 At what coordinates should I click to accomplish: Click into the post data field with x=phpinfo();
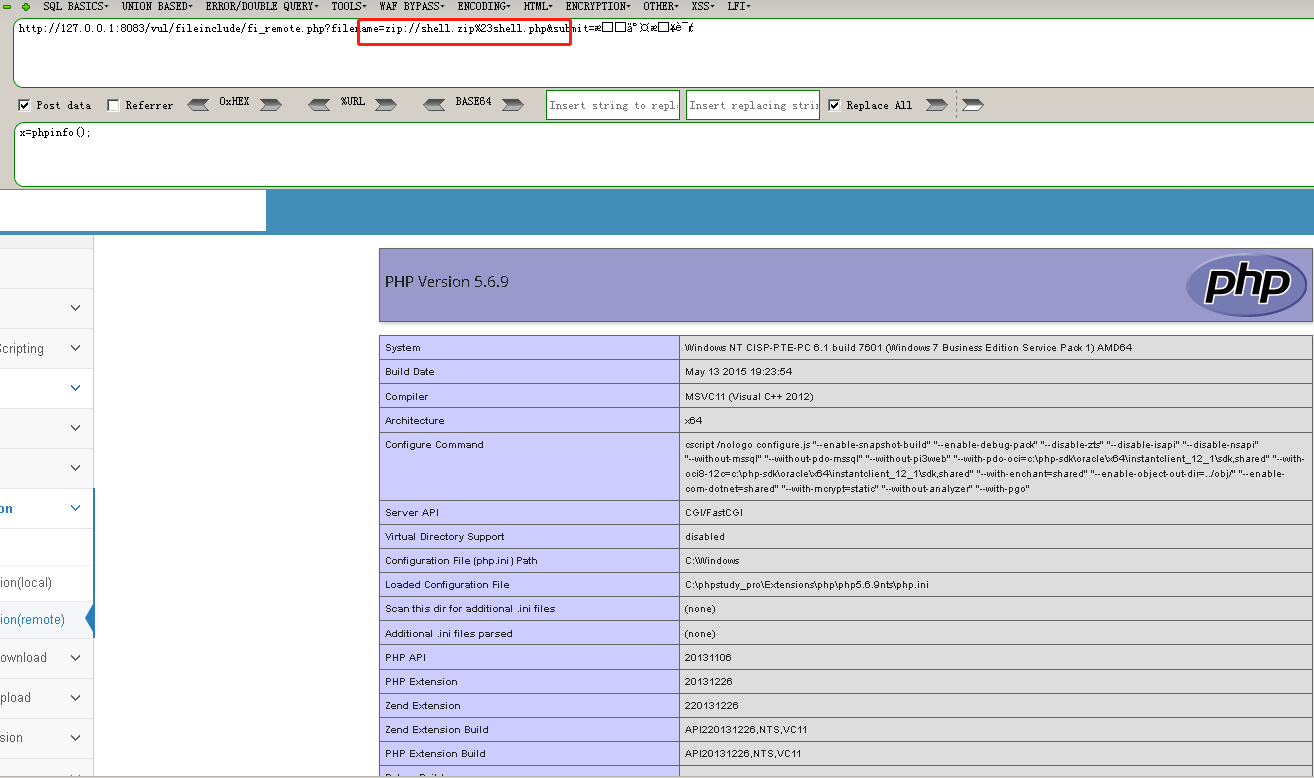pos(664,154)
